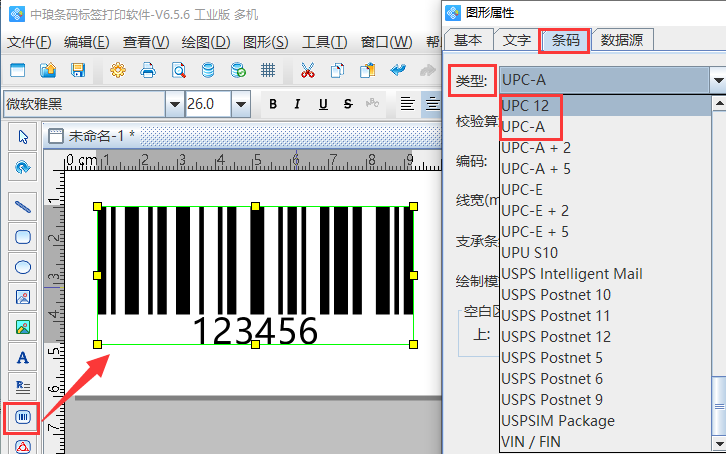Open the 文件(F) menu
Screen dimensions: 726x454
(29, 42)
